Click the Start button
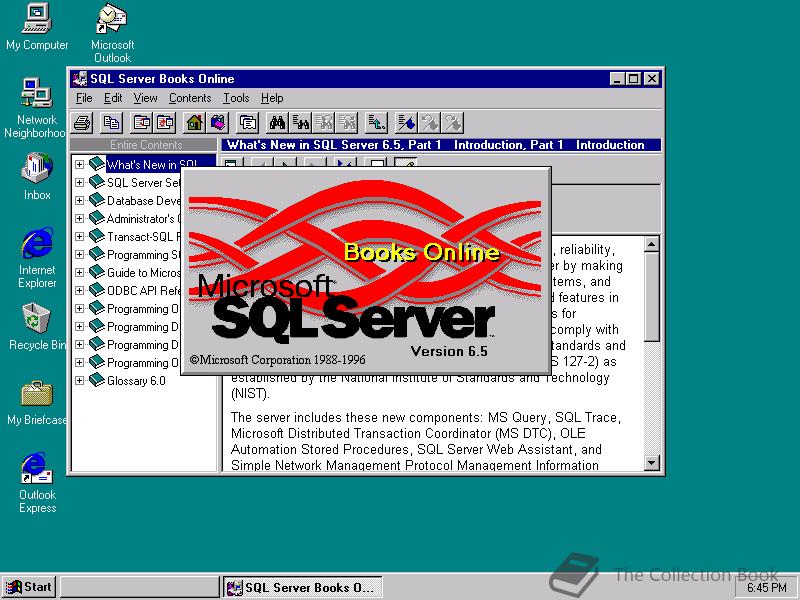The width and height of the screenshot is (800, 600). tap(29, 587)
